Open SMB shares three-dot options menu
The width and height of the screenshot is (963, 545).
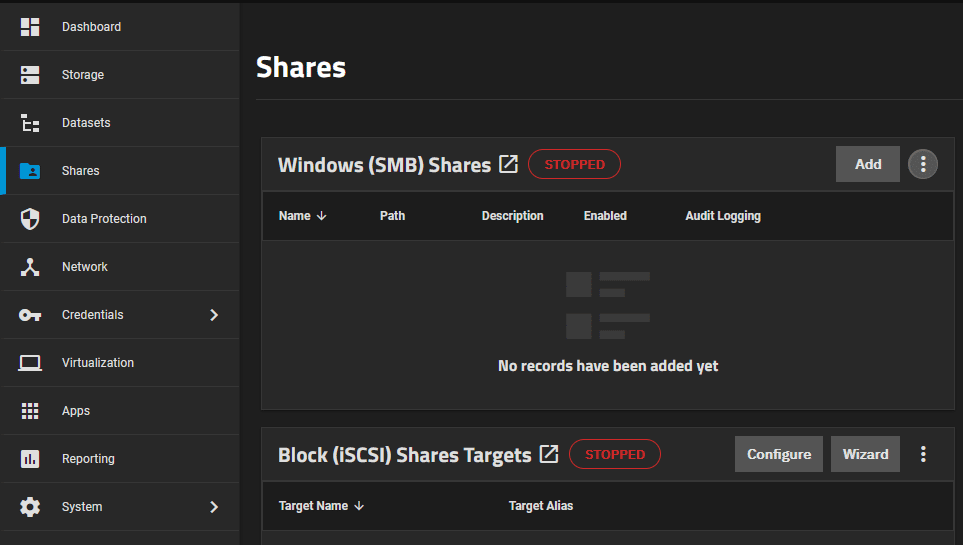(922, 164)
